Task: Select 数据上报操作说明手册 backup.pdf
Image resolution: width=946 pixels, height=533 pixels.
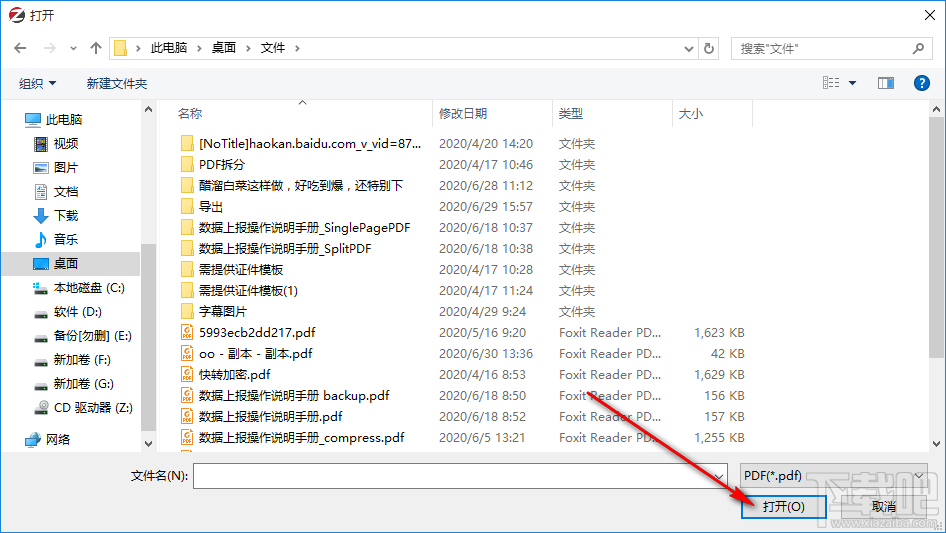Action: point(294,396)
